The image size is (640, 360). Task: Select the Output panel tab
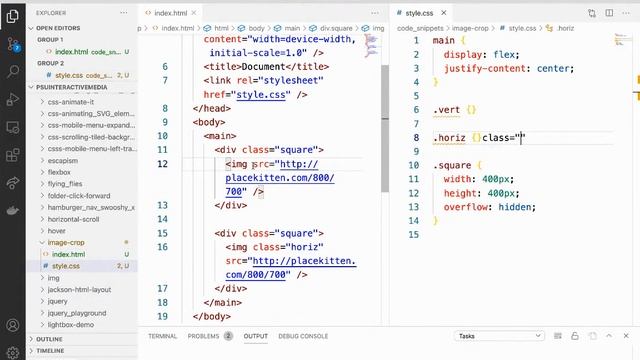point(256,336)
